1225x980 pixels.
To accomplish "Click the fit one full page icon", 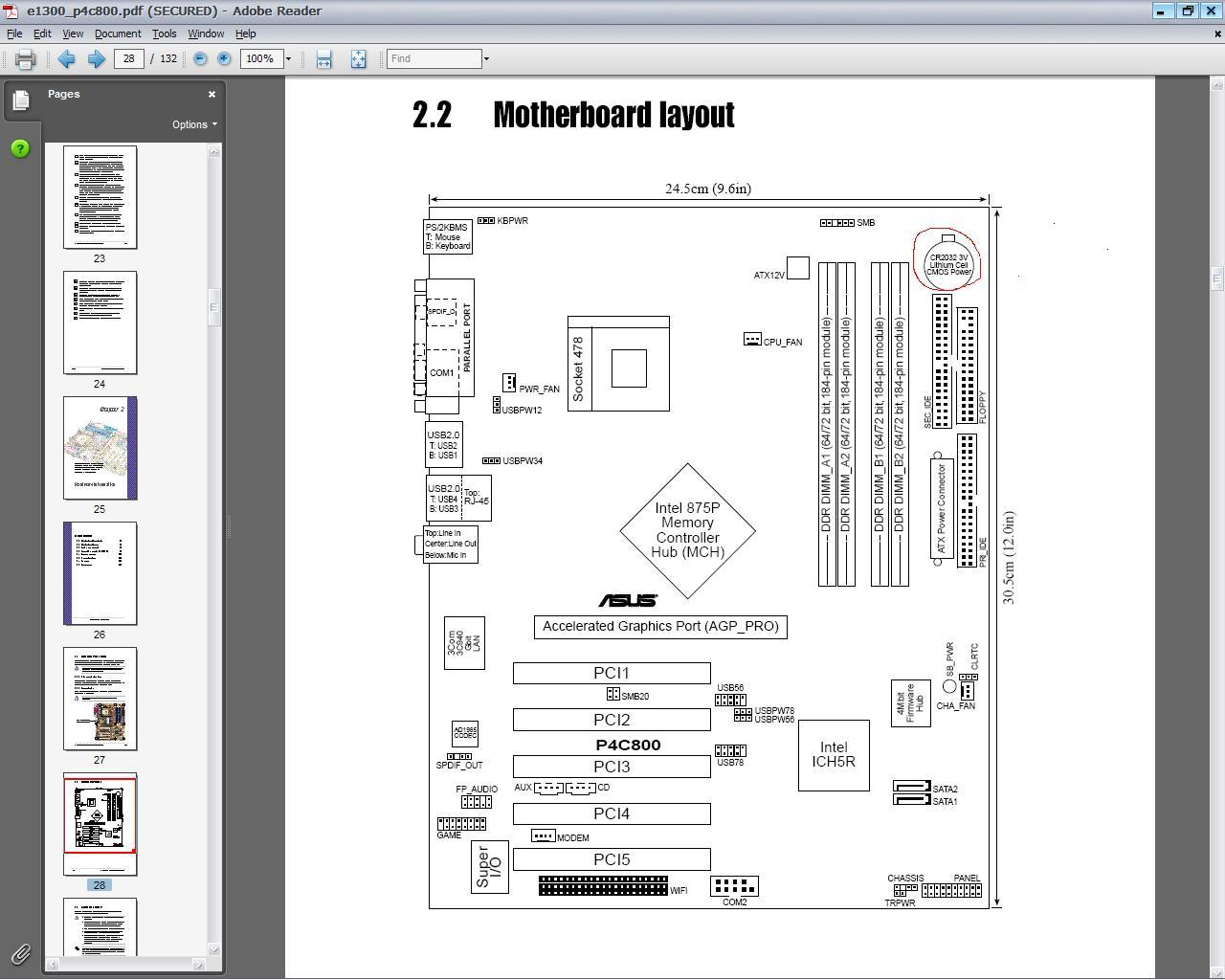I will (358, 59).
